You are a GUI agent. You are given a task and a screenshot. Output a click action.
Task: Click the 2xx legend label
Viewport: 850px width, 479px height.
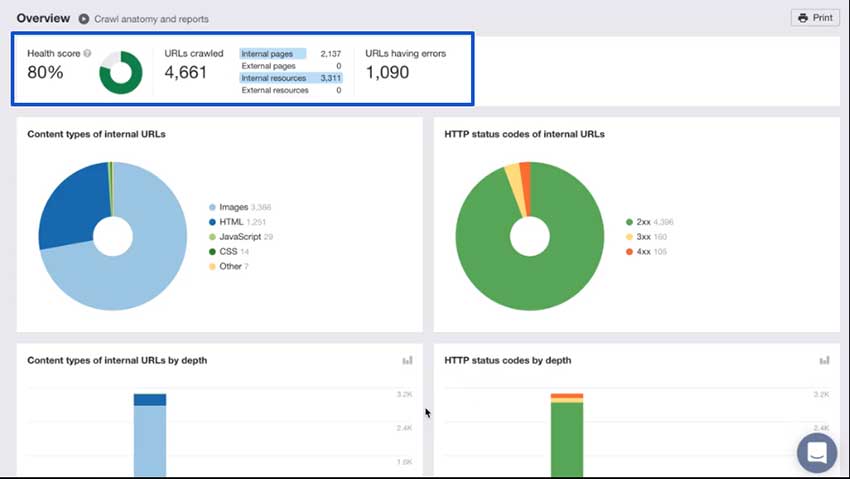click(x=643, y=222)
